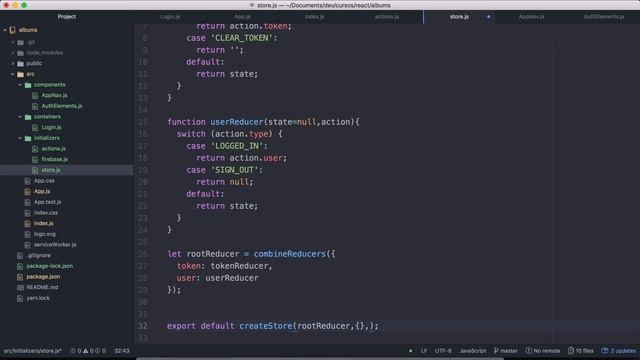Open App.test.js from the tree

tap(48, 202)
